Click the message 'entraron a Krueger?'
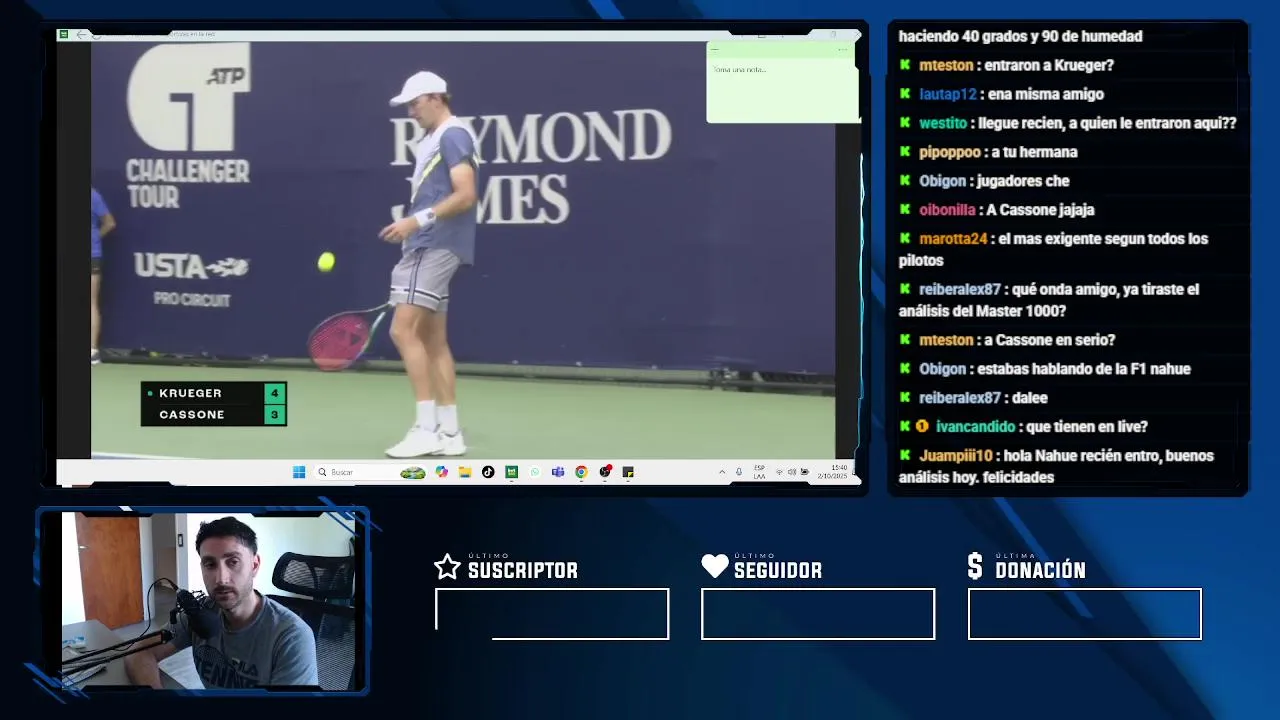Image resolution: width=1280 pixels, height=720 pixels. tap(1049, 65)
